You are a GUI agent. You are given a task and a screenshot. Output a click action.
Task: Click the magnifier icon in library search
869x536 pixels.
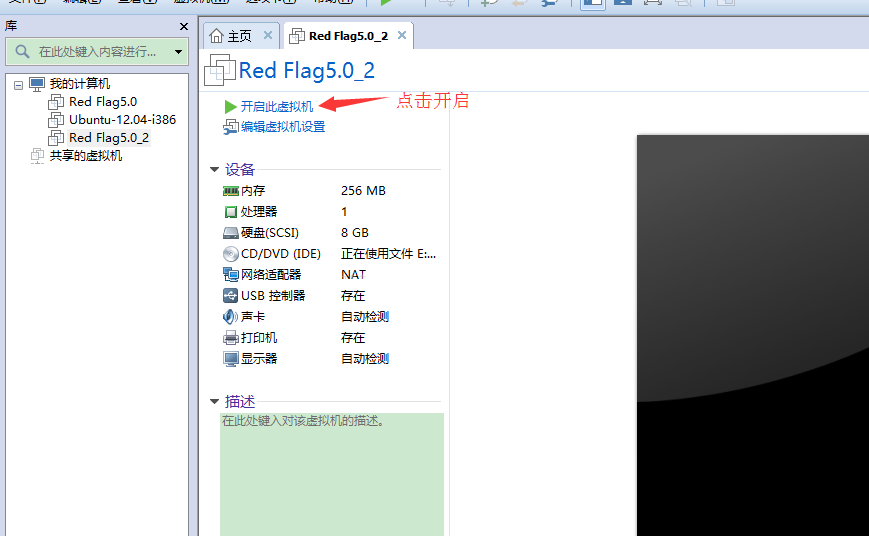pyautogui.click(x=22, y=52)
